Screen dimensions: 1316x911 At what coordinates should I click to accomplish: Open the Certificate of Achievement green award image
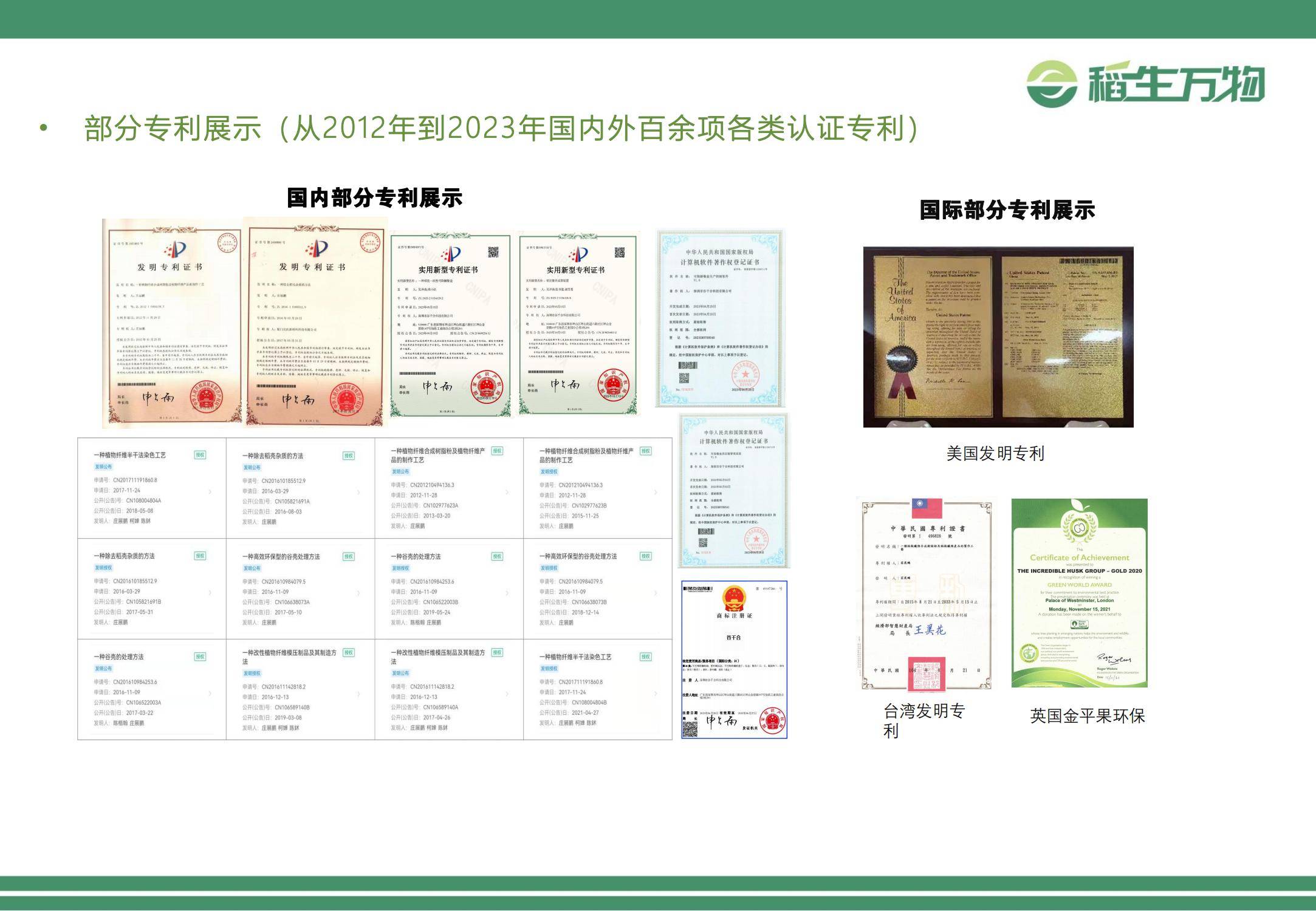pos(1079,593)
